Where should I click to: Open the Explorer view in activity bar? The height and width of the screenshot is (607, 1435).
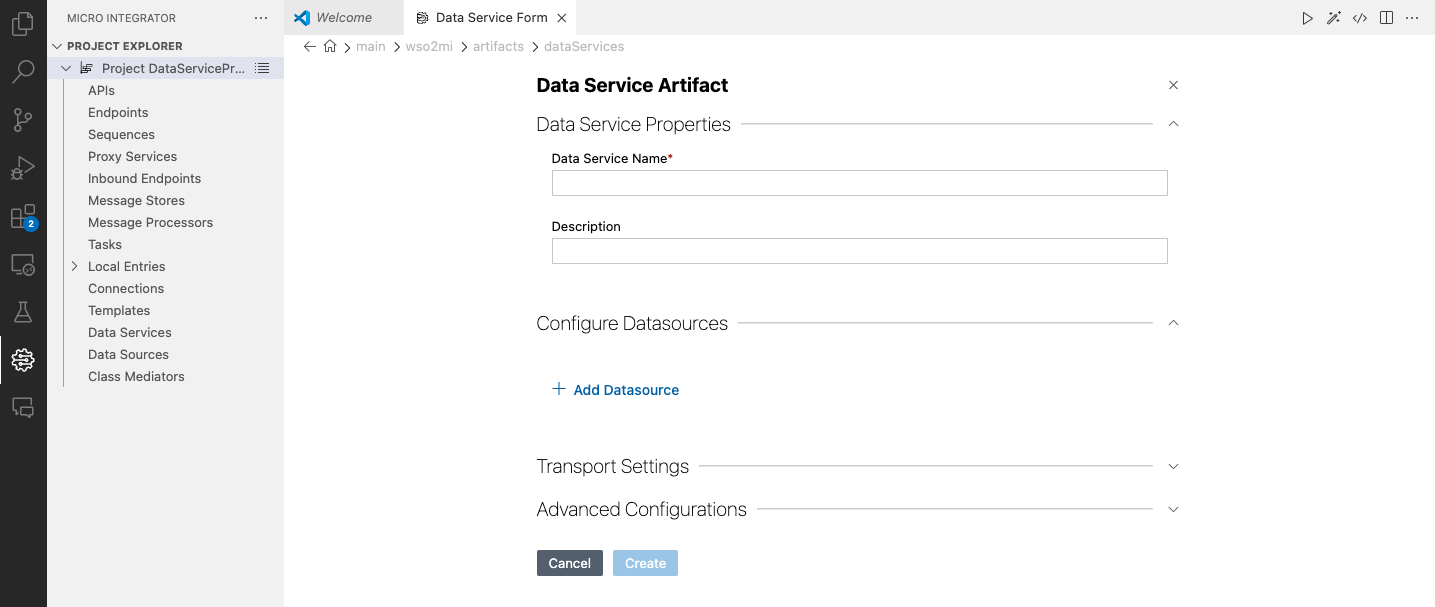click(x=23, y=24)
